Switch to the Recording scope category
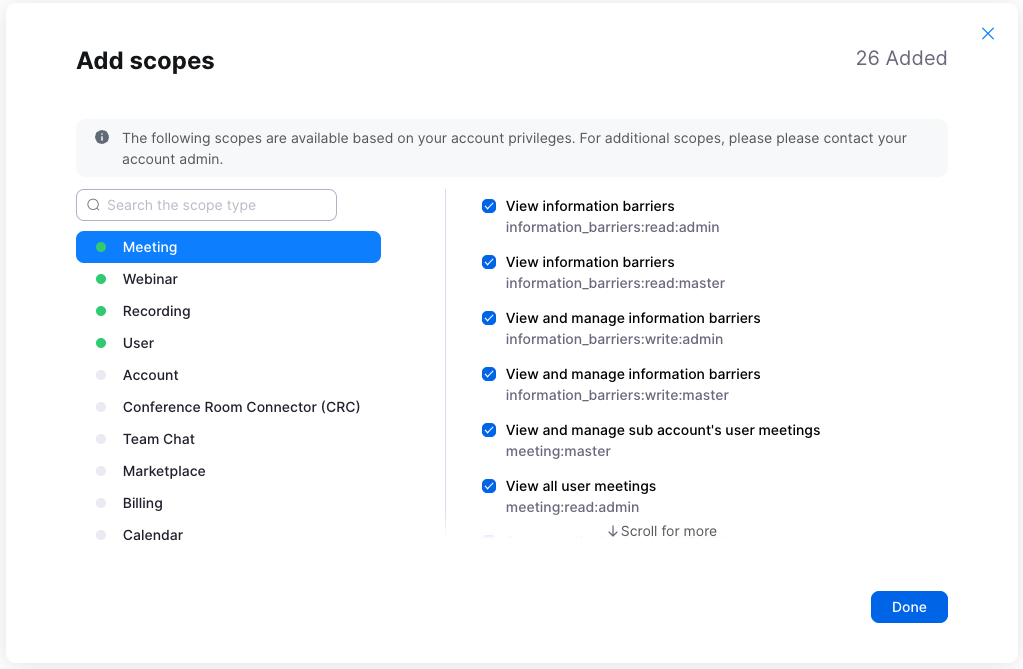Screen dimensions: 1023x669 (156, 311)
